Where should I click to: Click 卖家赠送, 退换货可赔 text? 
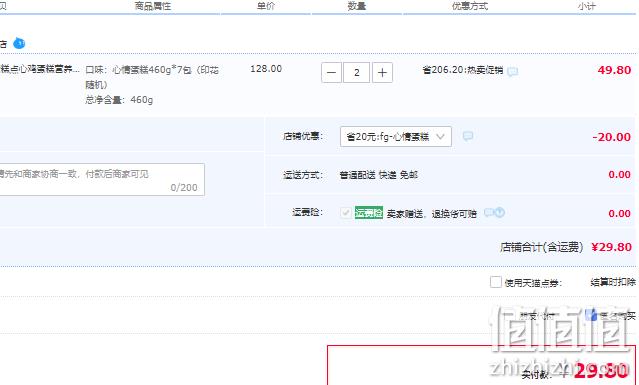(432, 213)
